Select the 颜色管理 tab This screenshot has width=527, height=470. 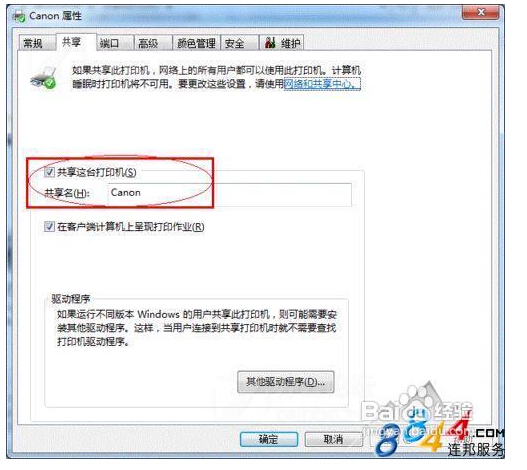coord(196,43)
